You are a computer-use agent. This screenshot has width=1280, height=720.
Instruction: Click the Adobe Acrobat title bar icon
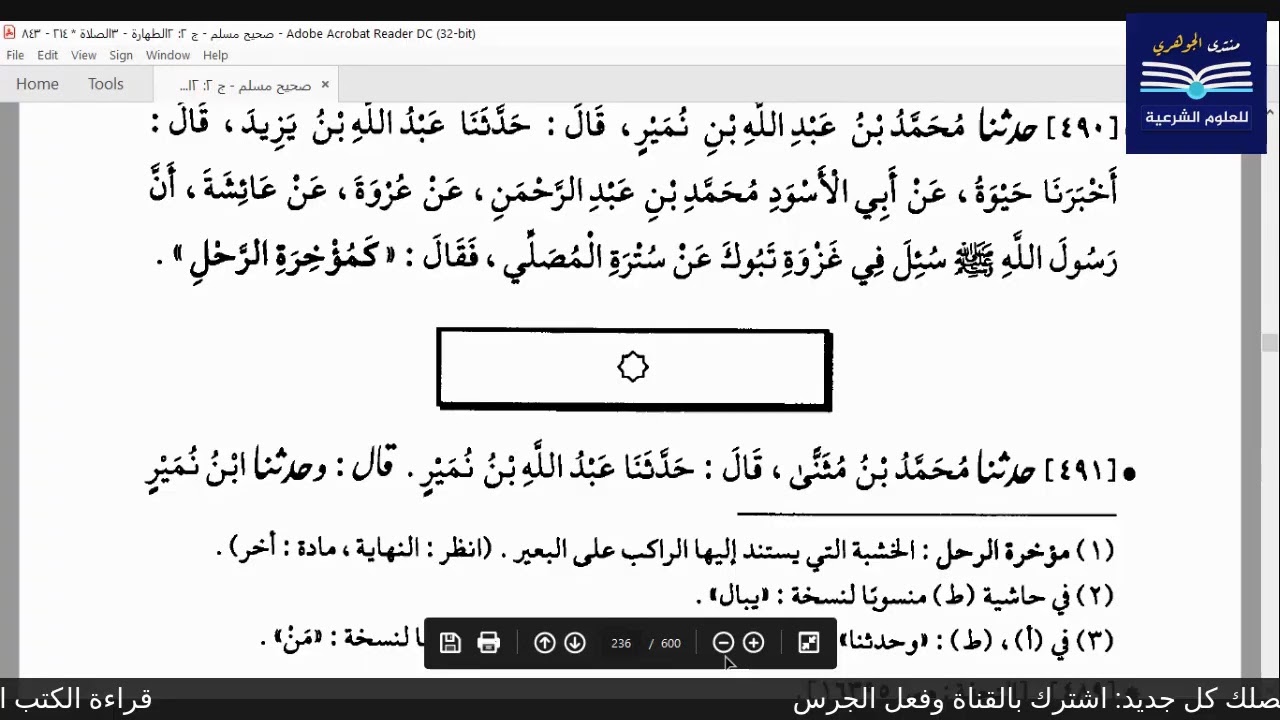point(10,33)
